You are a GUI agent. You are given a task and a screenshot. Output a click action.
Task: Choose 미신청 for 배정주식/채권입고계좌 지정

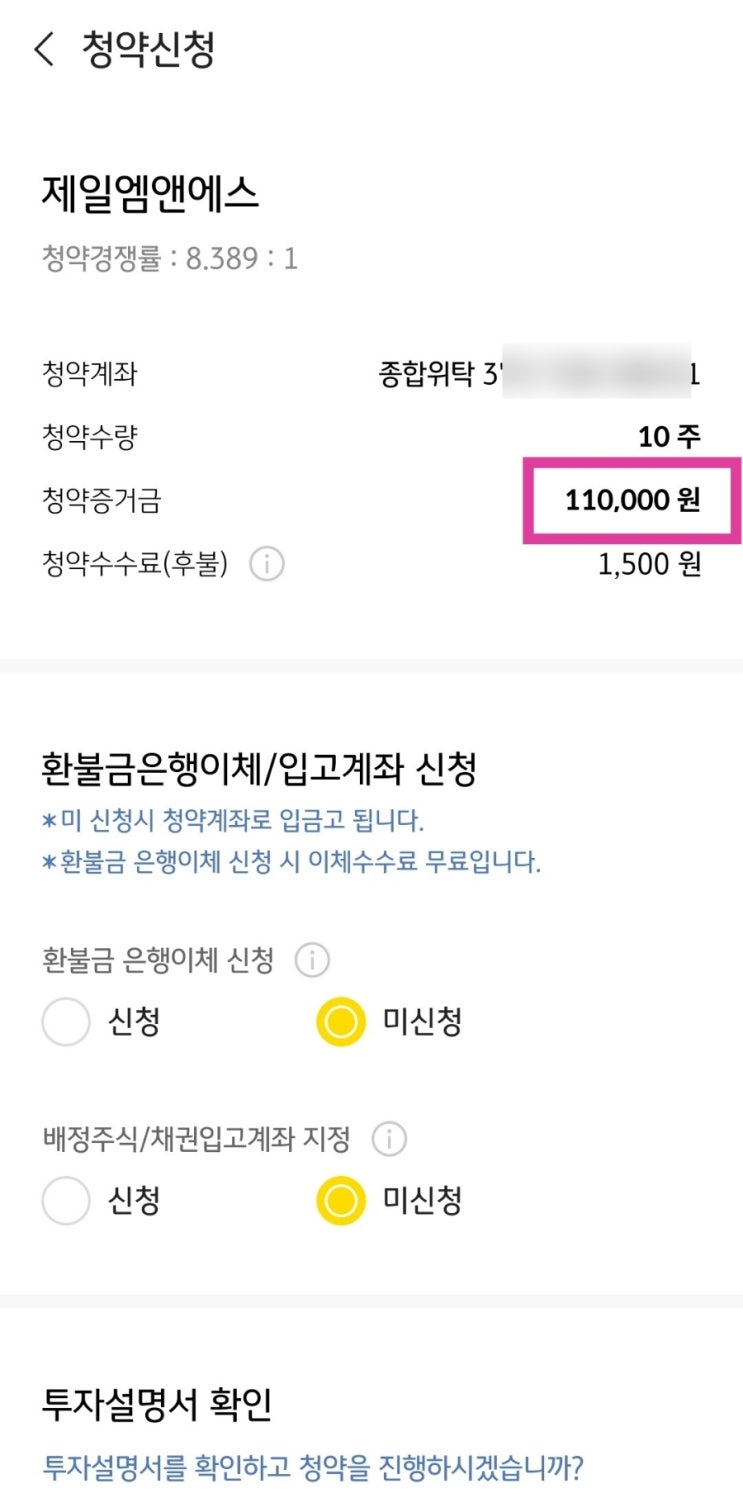click(341, 1201)
